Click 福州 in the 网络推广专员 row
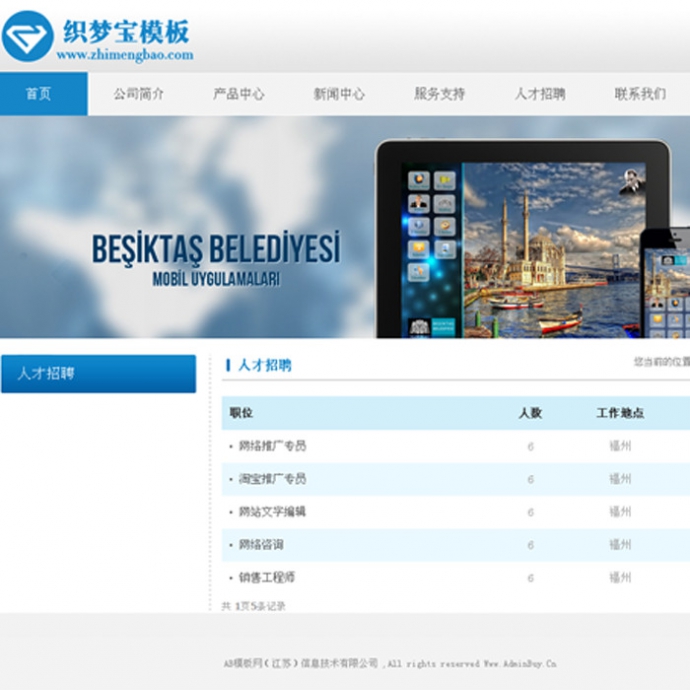690x690 pixels. coord(620,446)
